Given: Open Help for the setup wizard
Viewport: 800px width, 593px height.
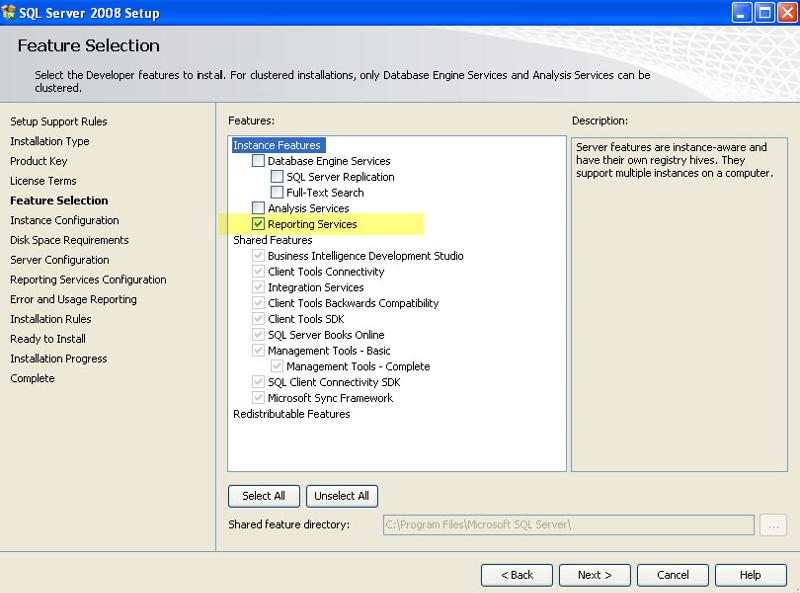Looking at the screenshot, I should (751, 575).
